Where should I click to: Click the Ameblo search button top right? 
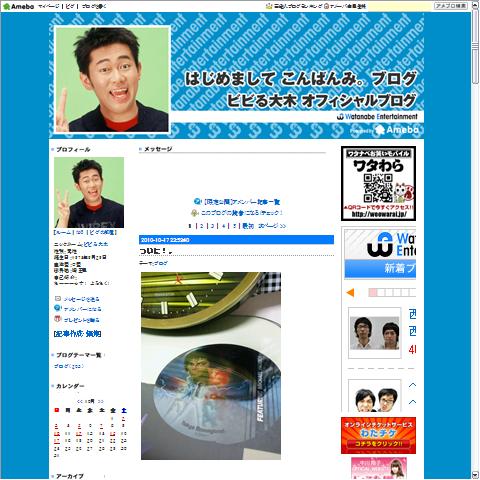pos(451,6)
